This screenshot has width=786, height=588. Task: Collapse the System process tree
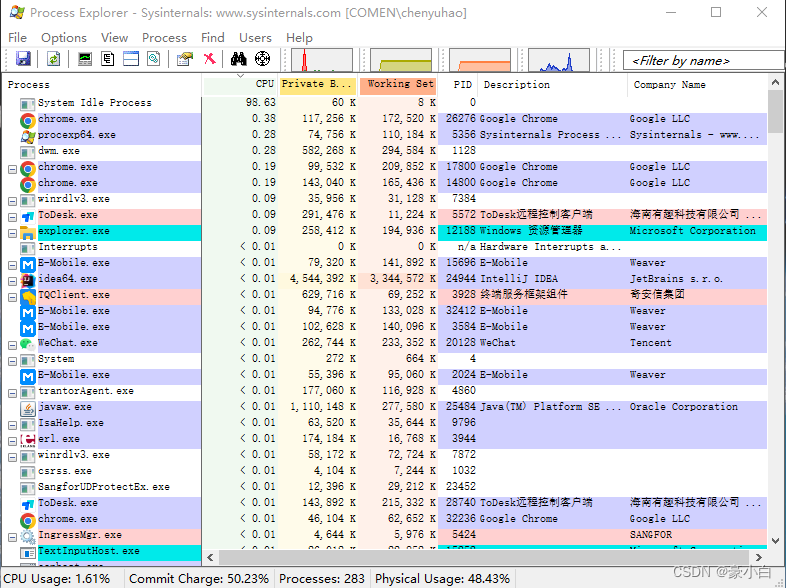pos(13,361)
